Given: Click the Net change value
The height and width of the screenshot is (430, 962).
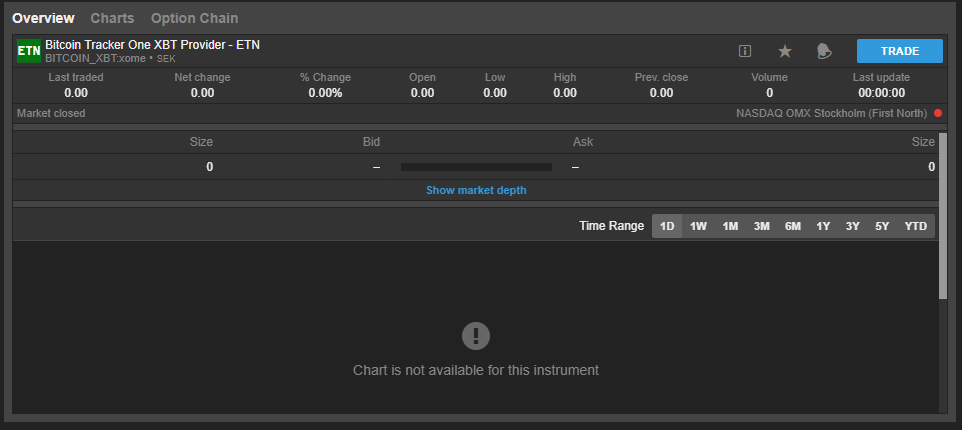Looking at the screenshot, I should [202, 93].
